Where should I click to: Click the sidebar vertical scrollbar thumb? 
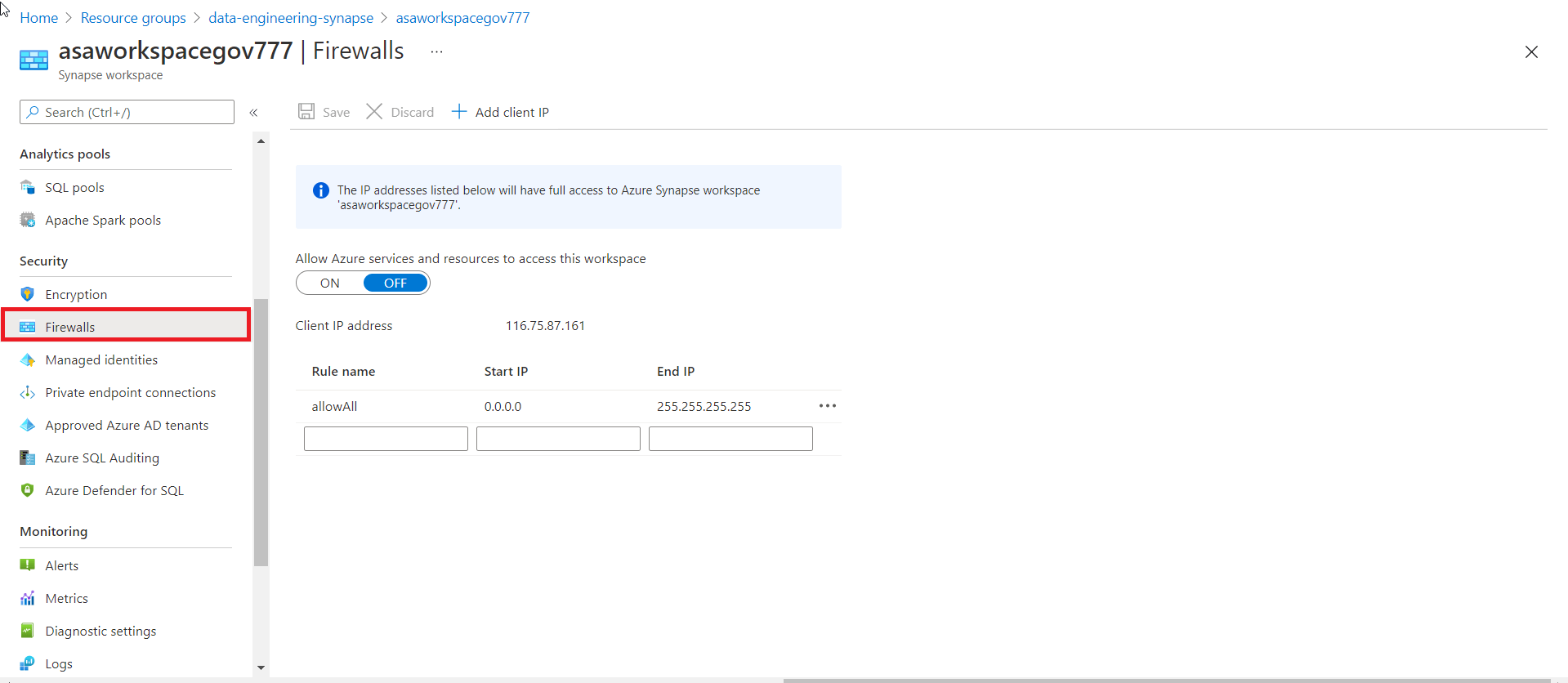point(261,433)
